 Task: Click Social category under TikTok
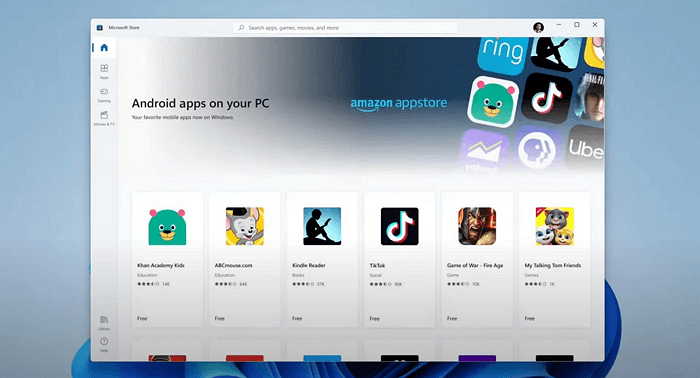pos(375,275)
